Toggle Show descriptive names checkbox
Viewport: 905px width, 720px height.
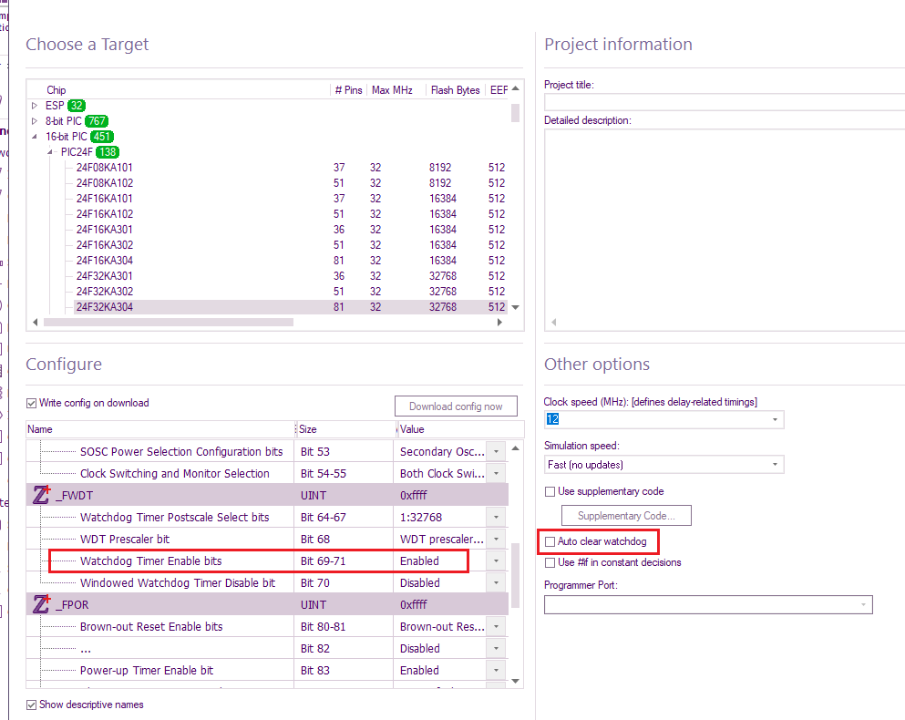pos(32,705)
